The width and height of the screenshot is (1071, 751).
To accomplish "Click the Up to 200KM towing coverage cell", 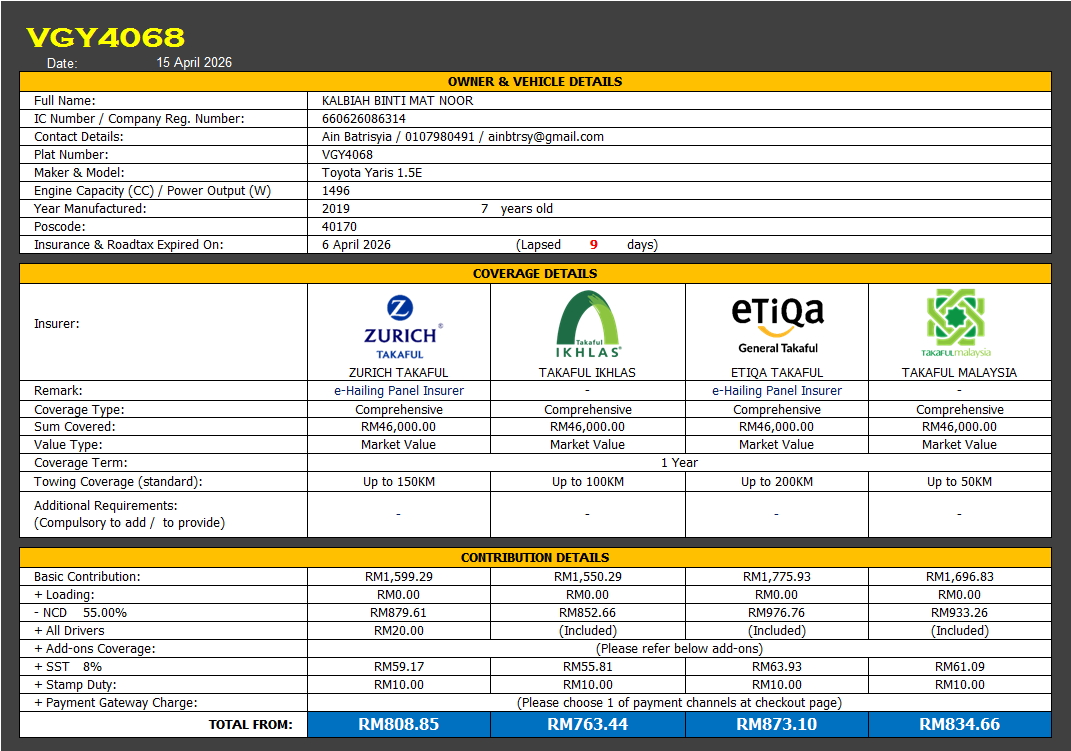I will point(777,482).
